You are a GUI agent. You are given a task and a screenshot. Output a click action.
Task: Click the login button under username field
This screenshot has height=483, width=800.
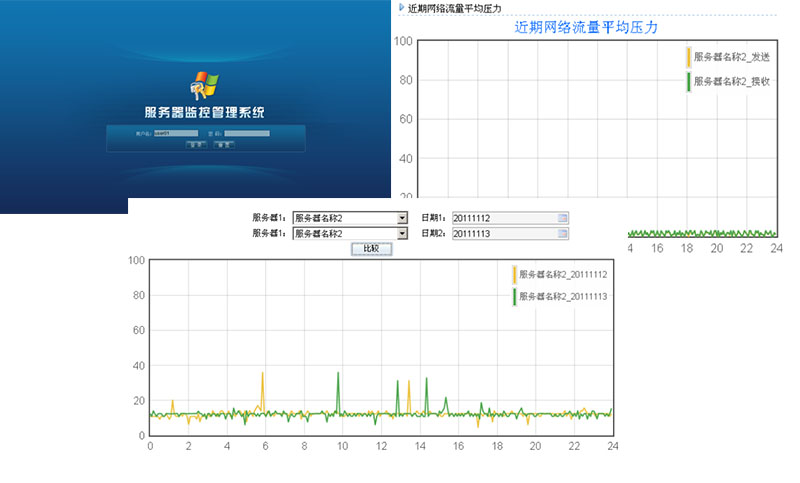[x=196, y=145]
